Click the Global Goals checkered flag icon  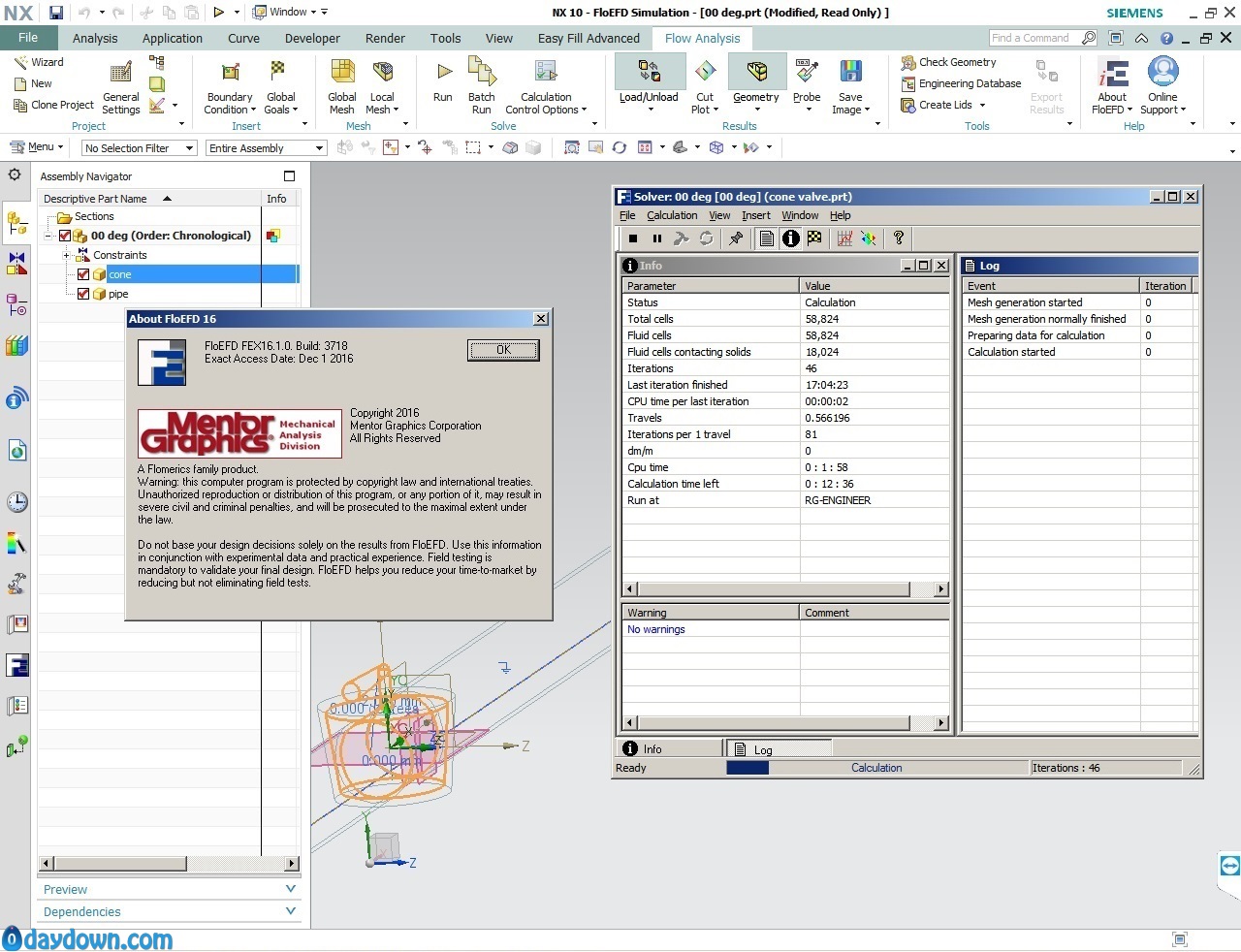(278, 72)
